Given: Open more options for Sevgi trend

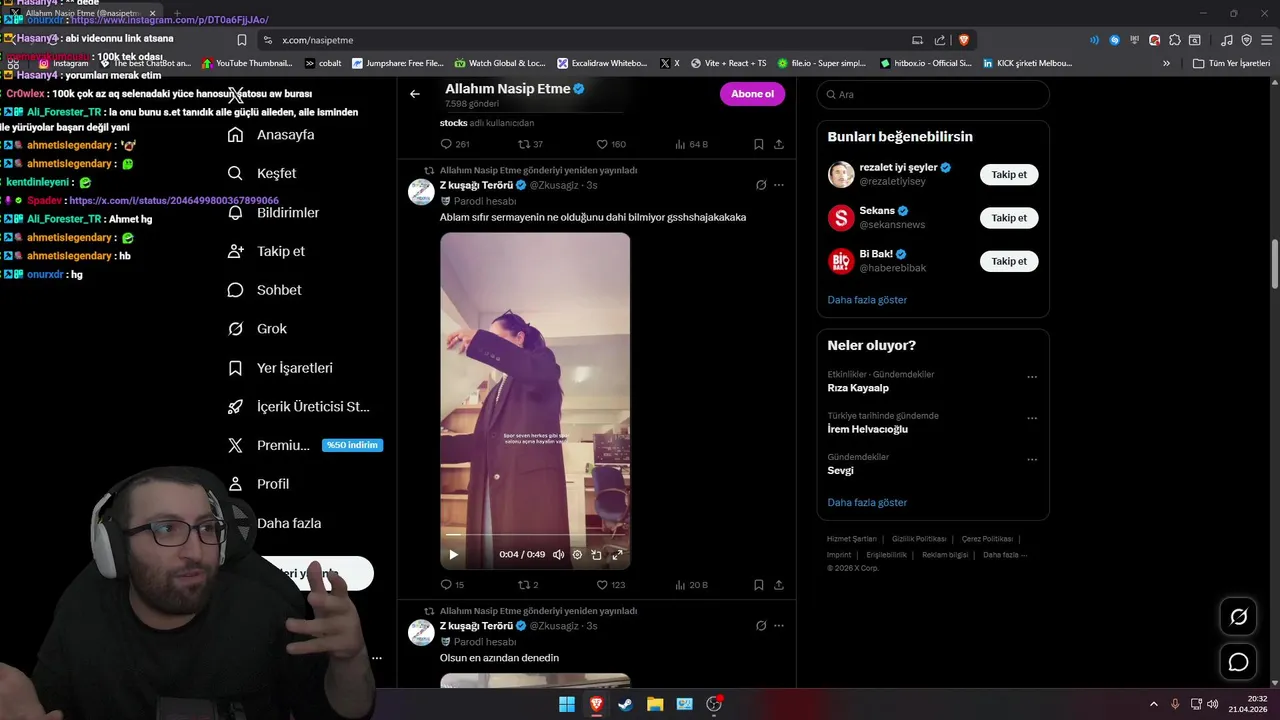Looking at the screenshot, I should pyautogui.click(x=1032, y=460).
